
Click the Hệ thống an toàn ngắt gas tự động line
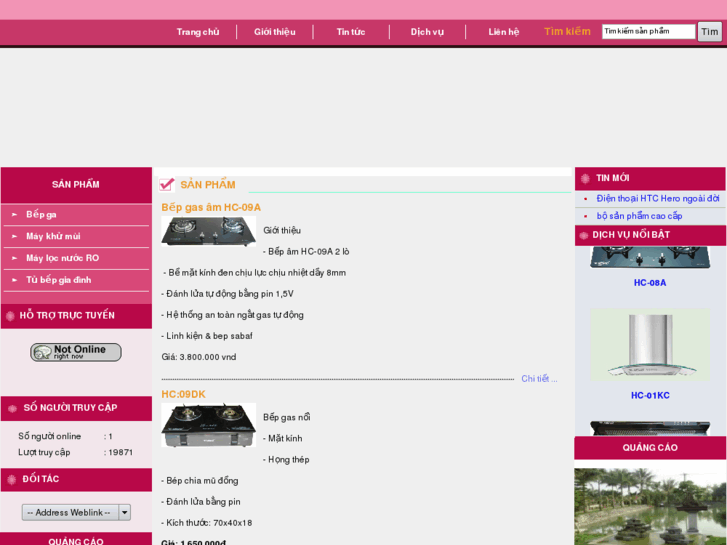pos(232,315)
